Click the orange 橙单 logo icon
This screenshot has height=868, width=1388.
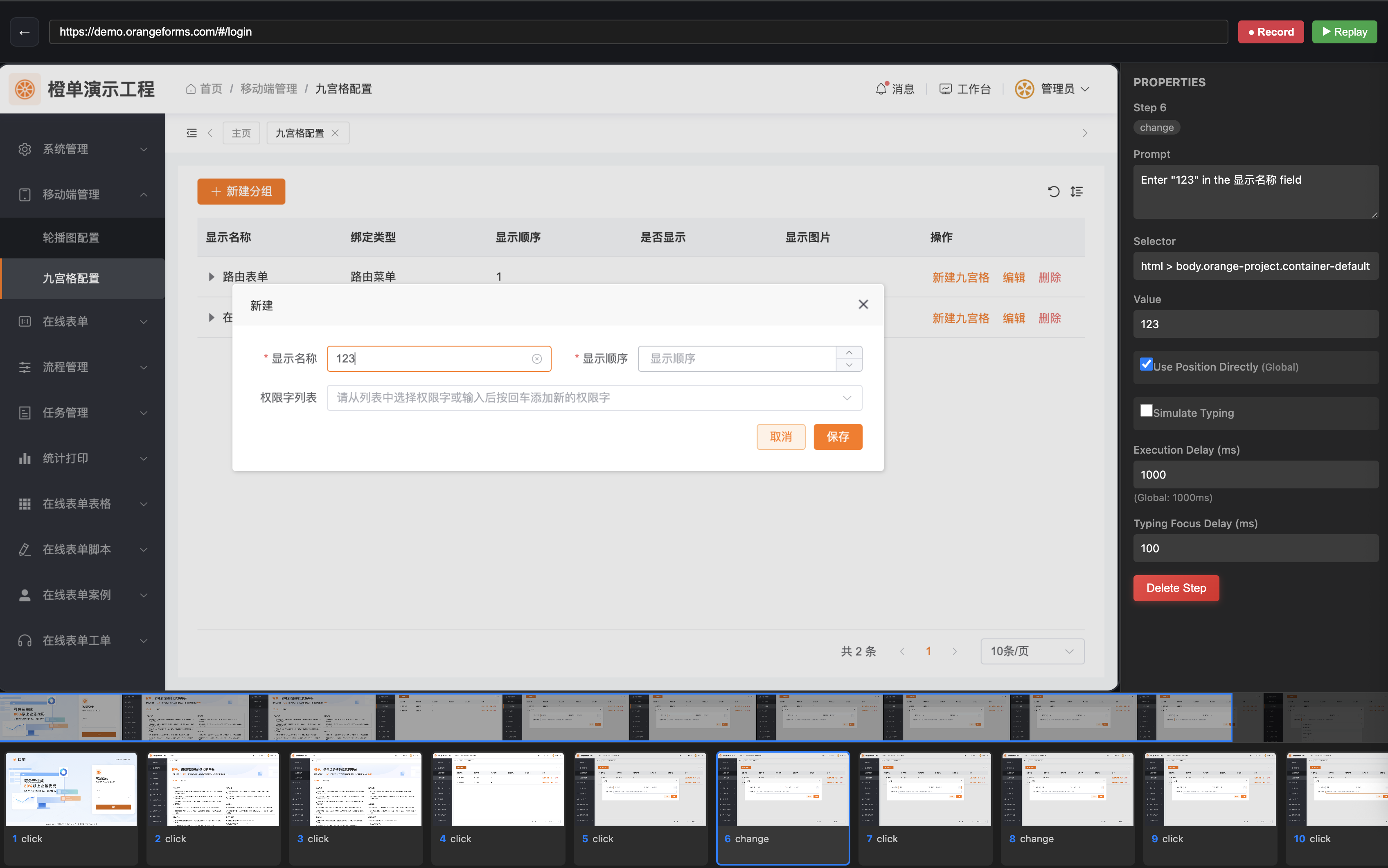point(24,89)
